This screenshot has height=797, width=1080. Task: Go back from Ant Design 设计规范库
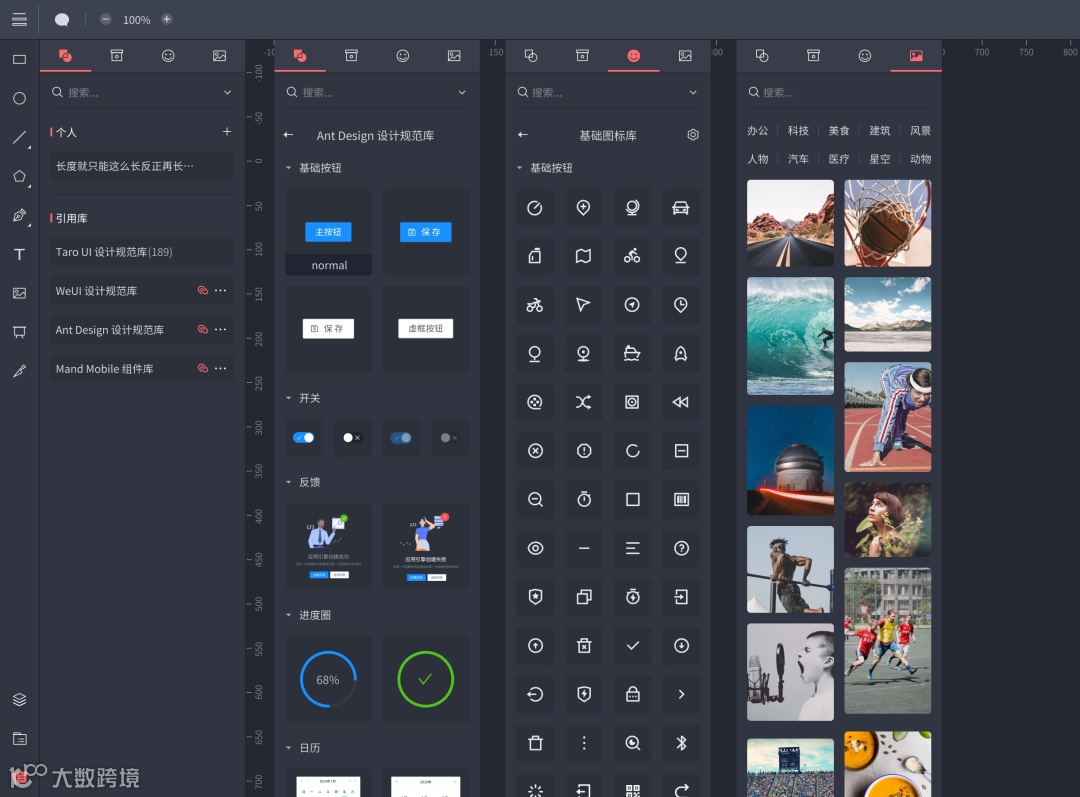tap(289, 135)
